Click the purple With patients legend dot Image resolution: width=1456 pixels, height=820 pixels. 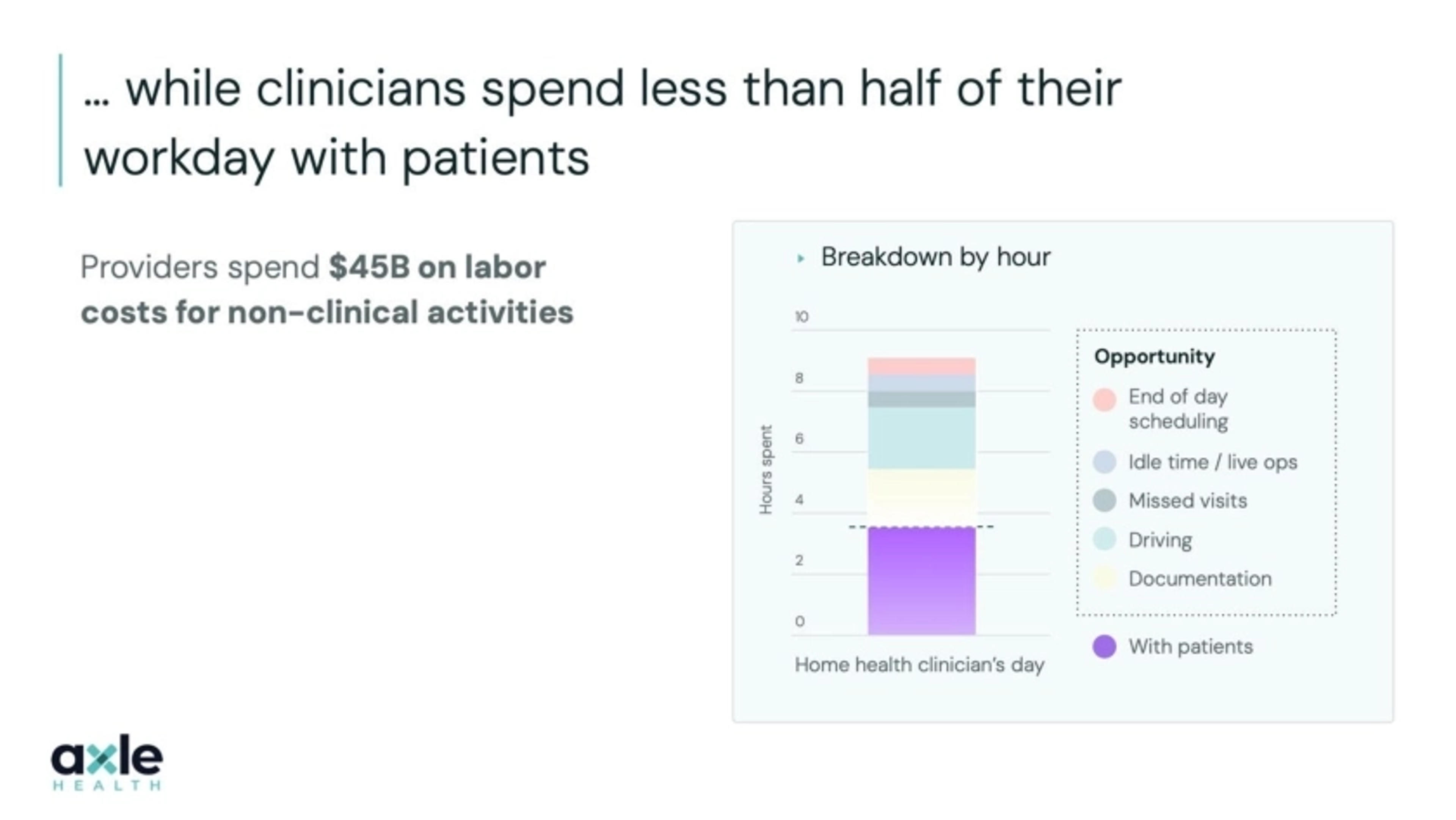tap(1104, 646)
